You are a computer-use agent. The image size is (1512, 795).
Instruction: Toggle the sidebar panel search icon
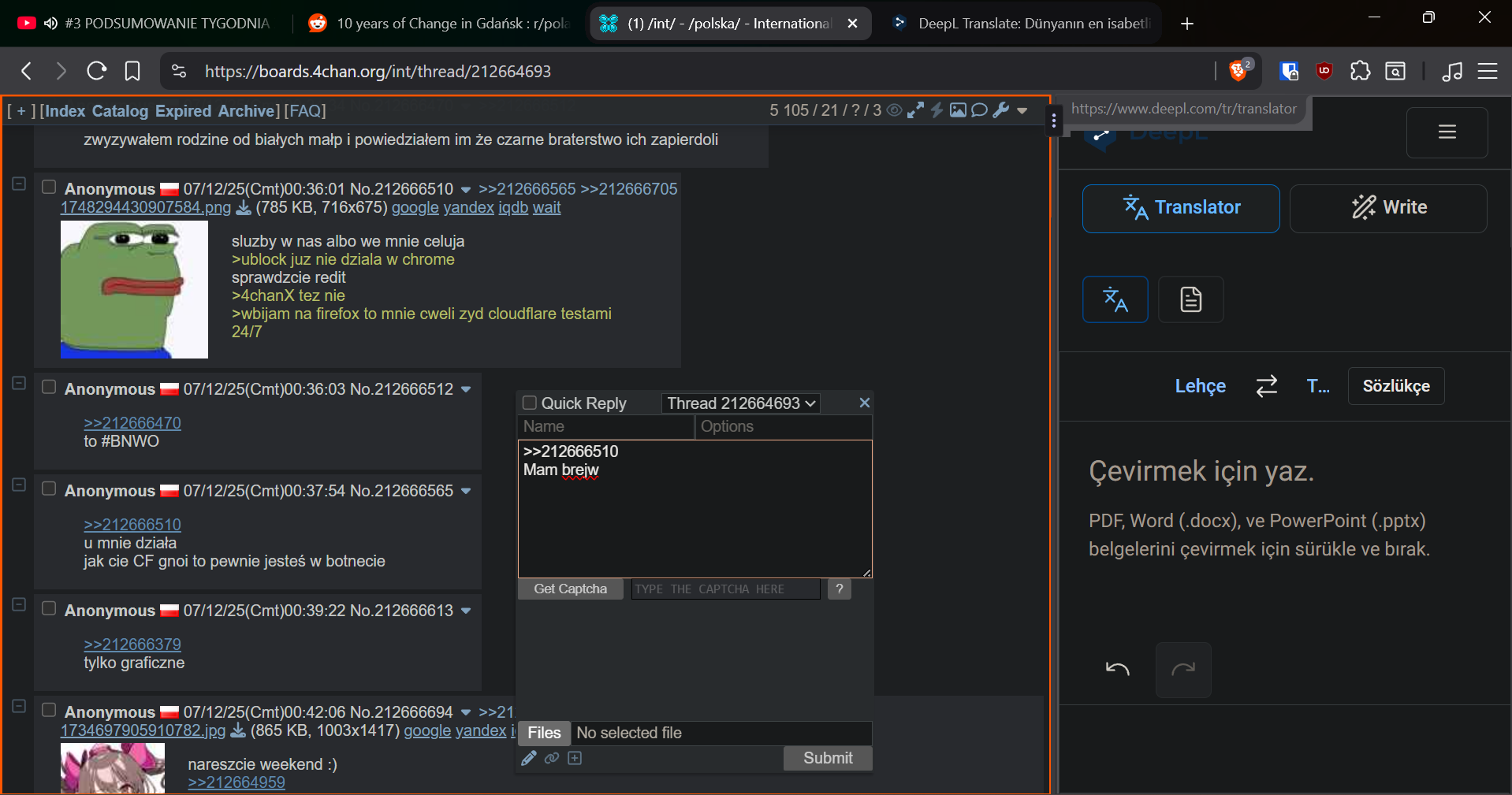[1395, 72]
